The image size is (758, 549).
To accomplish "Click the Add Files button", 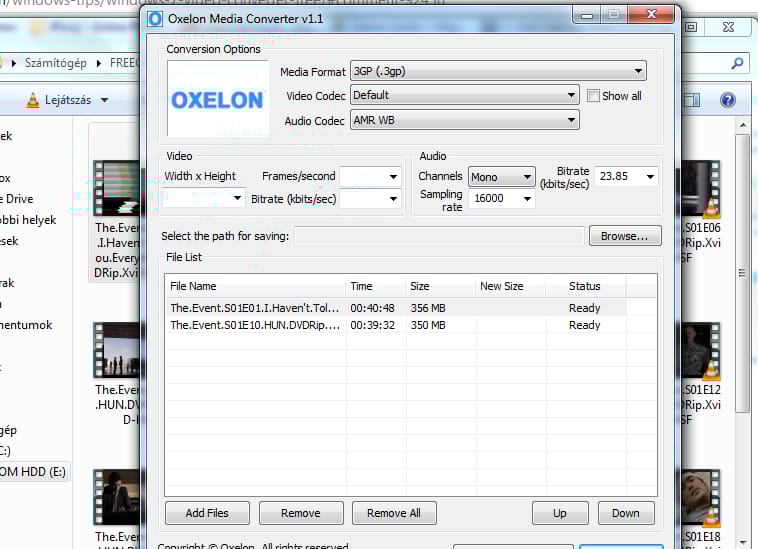I will pos(207,513).
